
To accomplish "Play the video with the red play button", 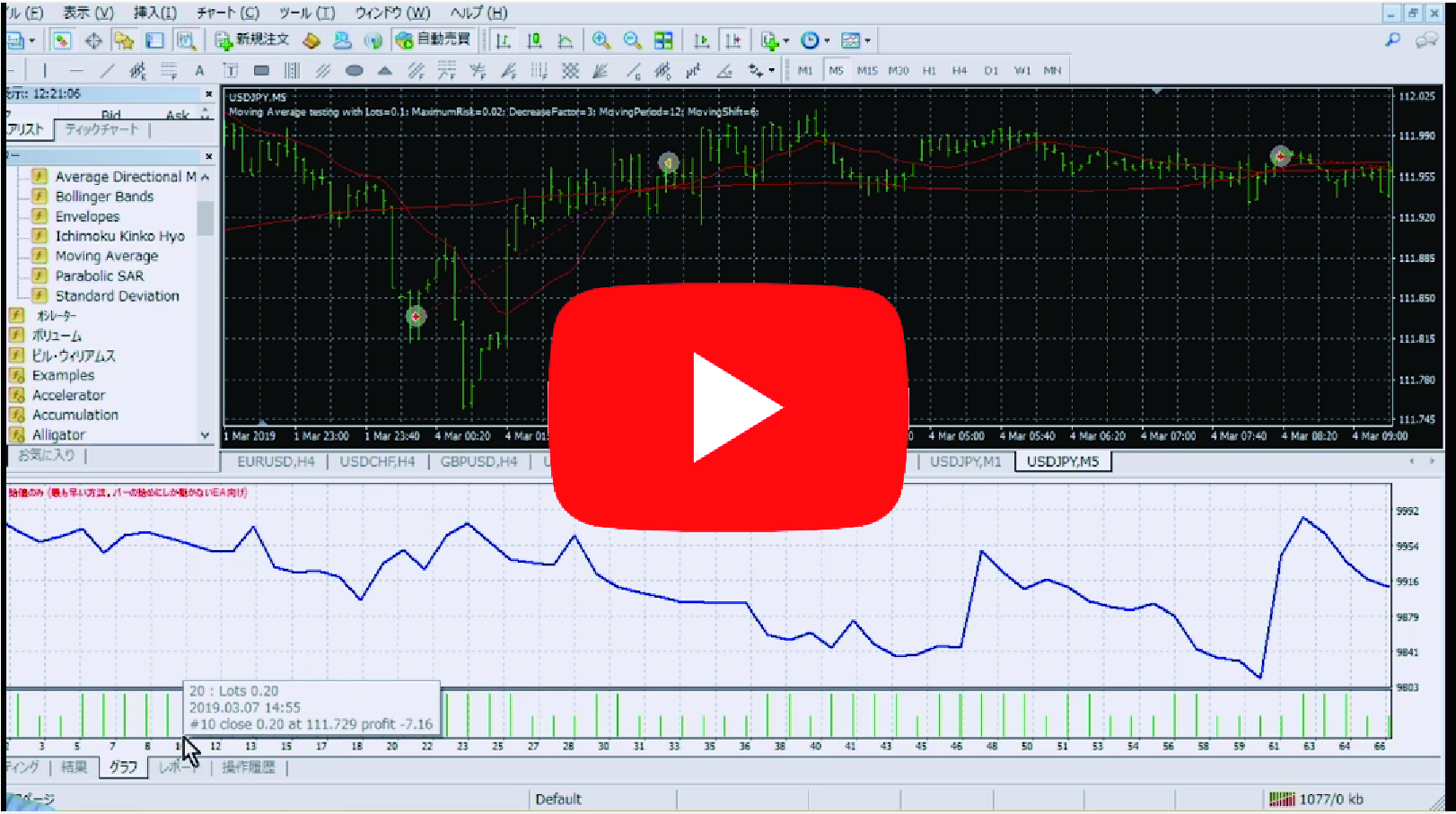I will tap(728, 407).
